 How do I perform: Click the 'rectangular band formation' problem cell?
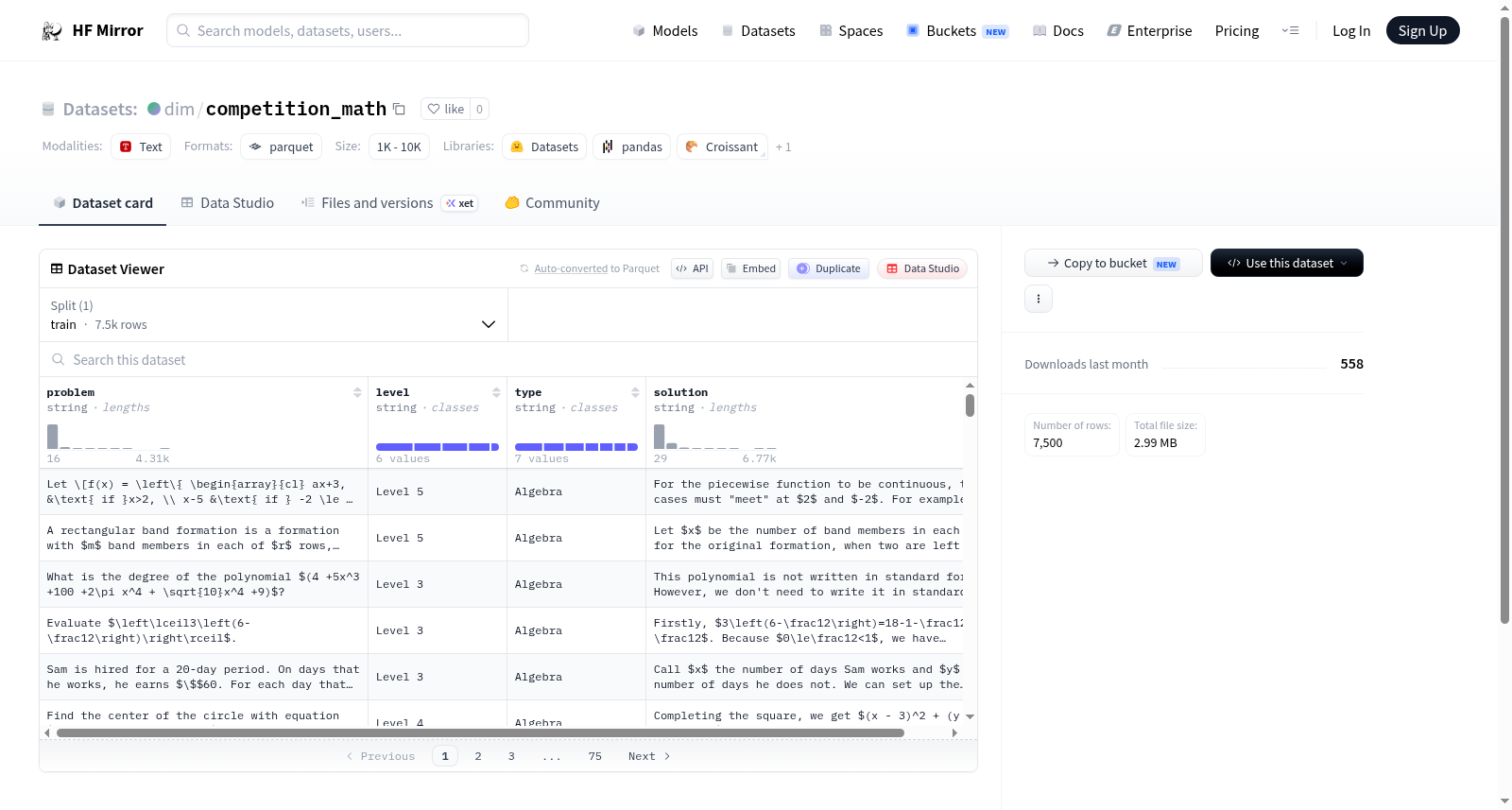tap(203, 538)
